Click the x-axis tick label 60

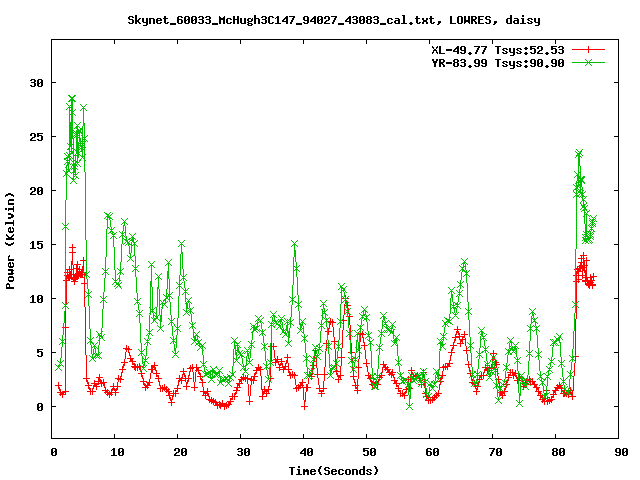432,452
